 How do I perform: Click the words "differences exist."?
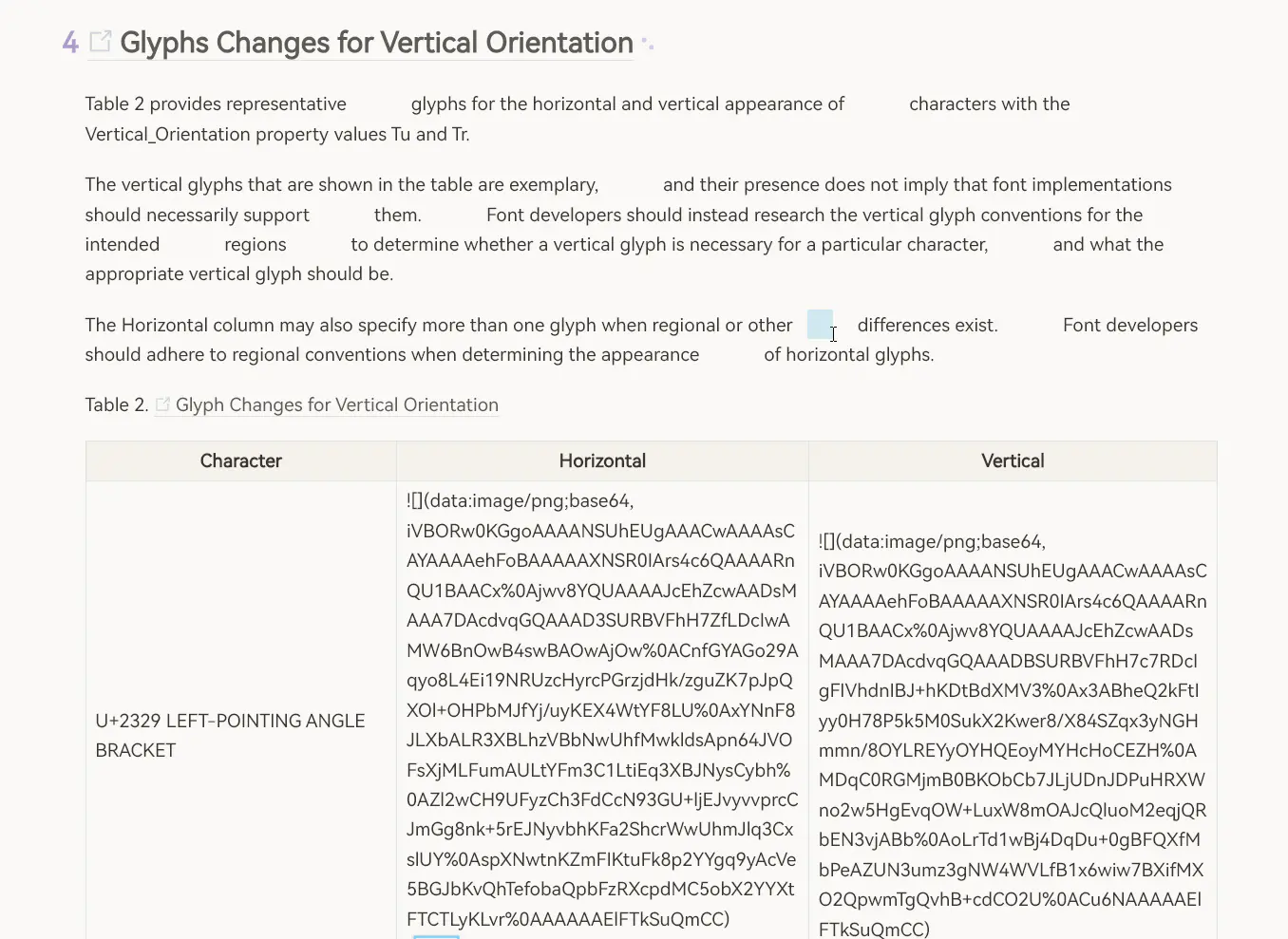pos(927,326)
